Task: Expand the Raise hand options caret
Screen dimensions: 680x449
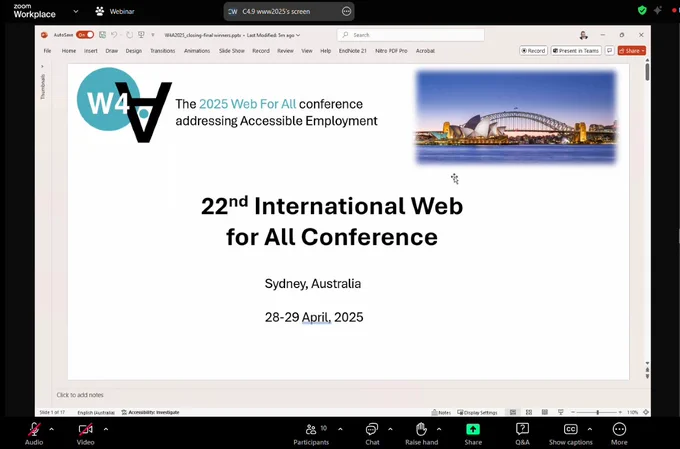Action: (x=439, y=429)
